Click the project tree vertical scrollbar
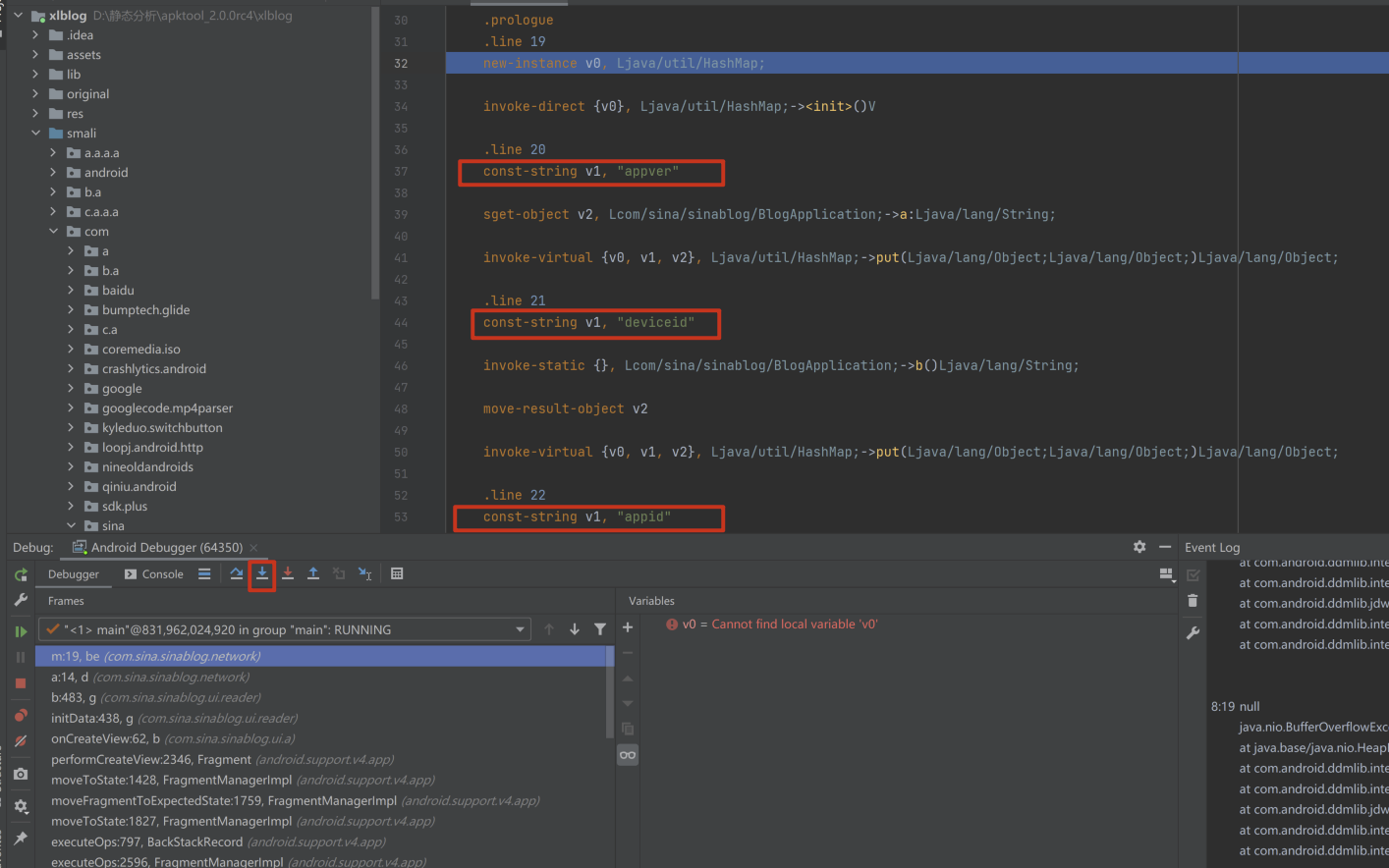 pyautogui.click(x=375, y=152)
